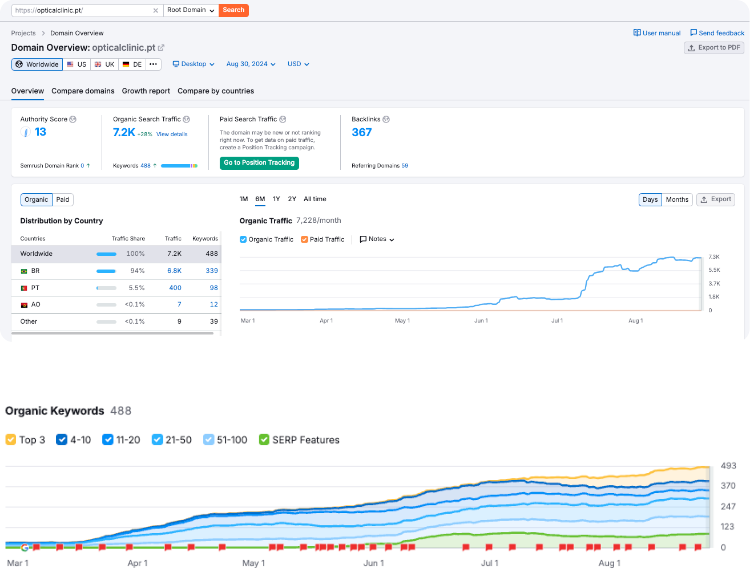The width and height of the screenshot is (750, 580).
Task: Select UK database button
Action: [104, 65]
